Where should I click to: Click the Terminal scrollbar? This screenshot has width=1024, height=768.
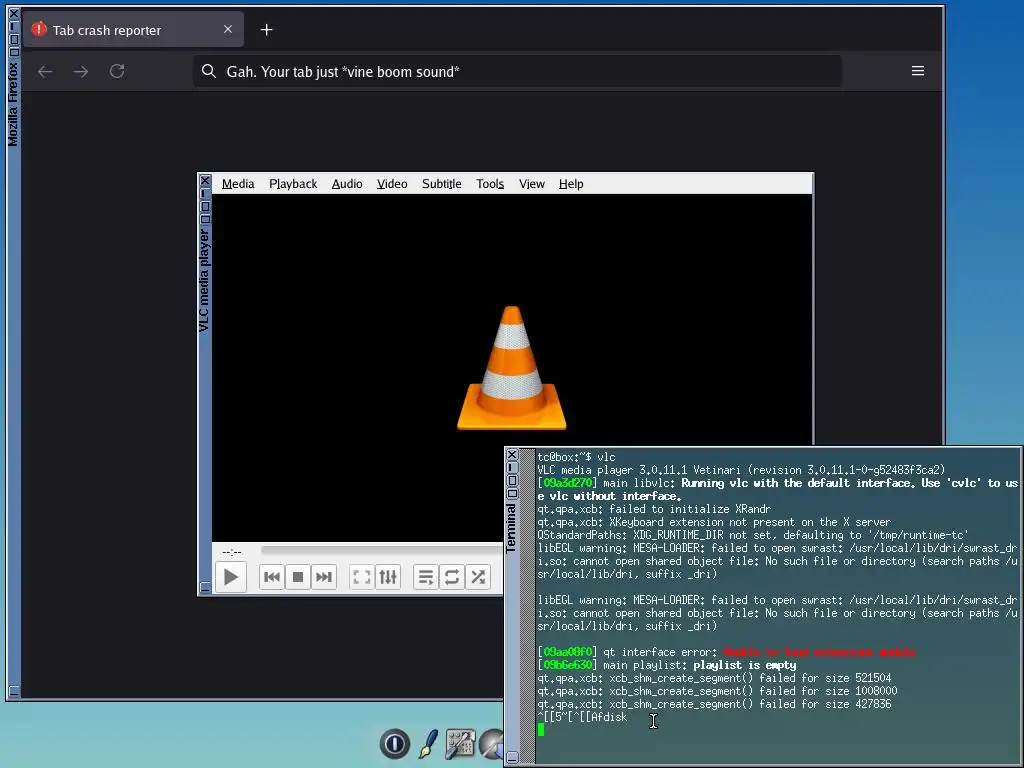tap(527, 605)
